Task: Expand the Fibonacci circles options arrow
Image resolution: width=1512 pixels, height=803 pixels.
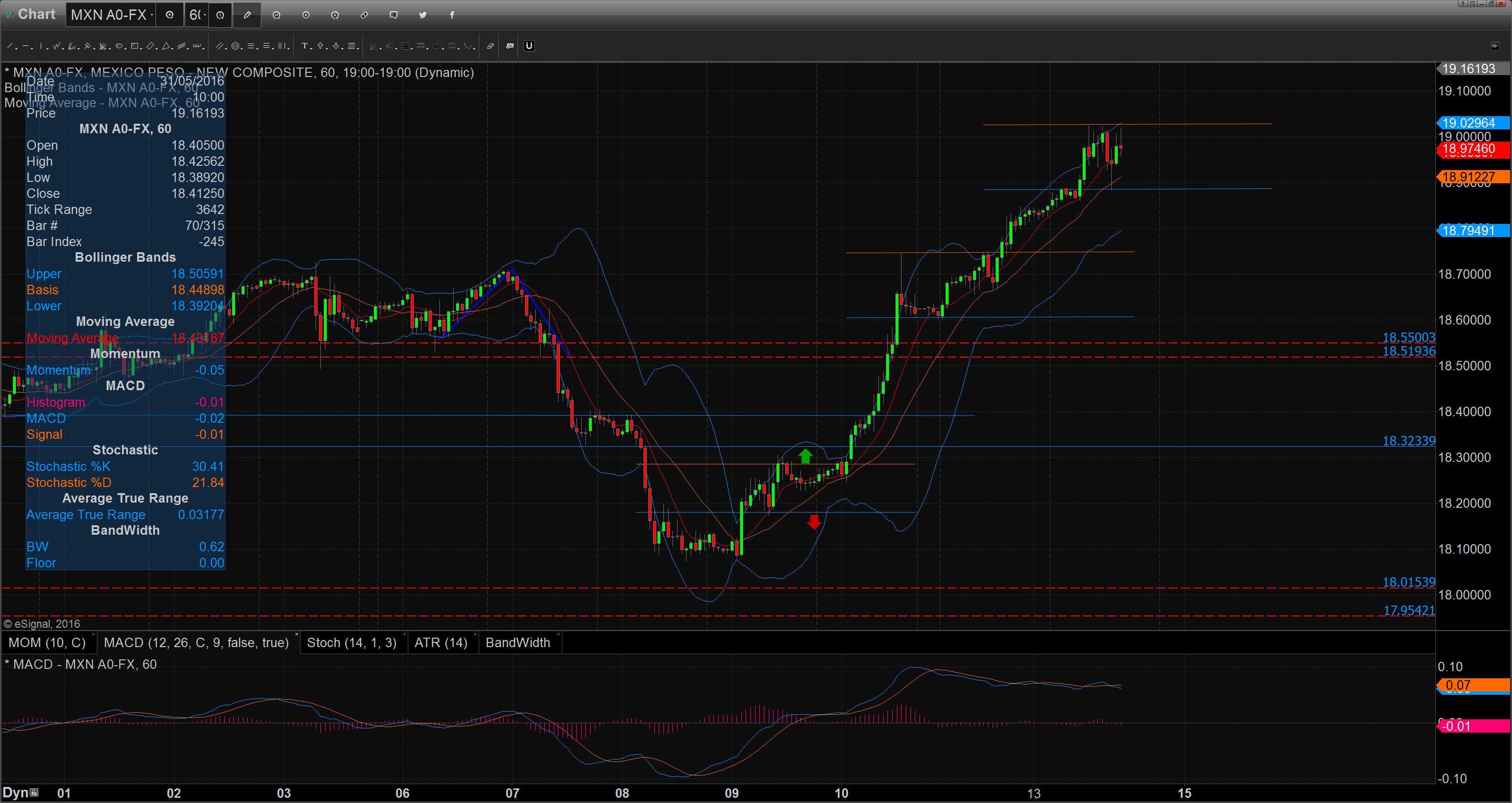Action: point(242,49)
